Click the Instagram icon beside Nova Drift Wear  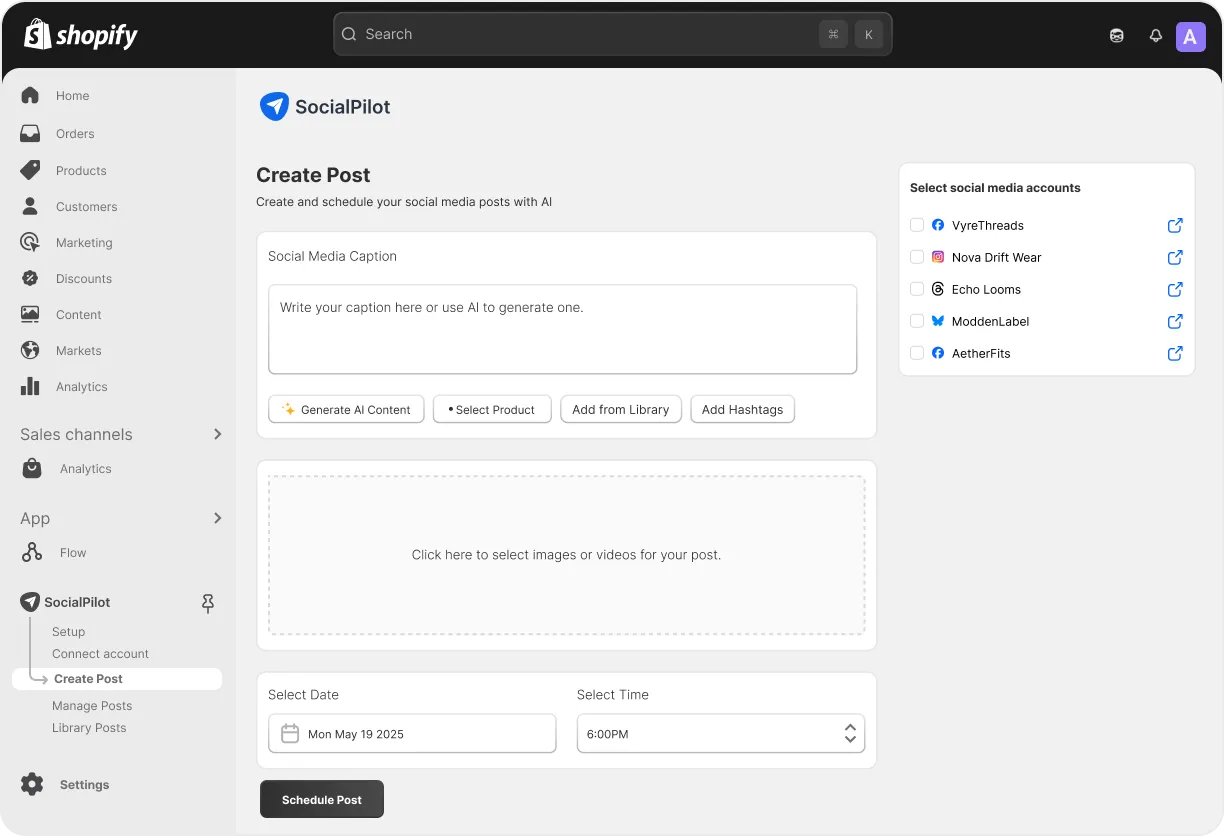point(937,257)
